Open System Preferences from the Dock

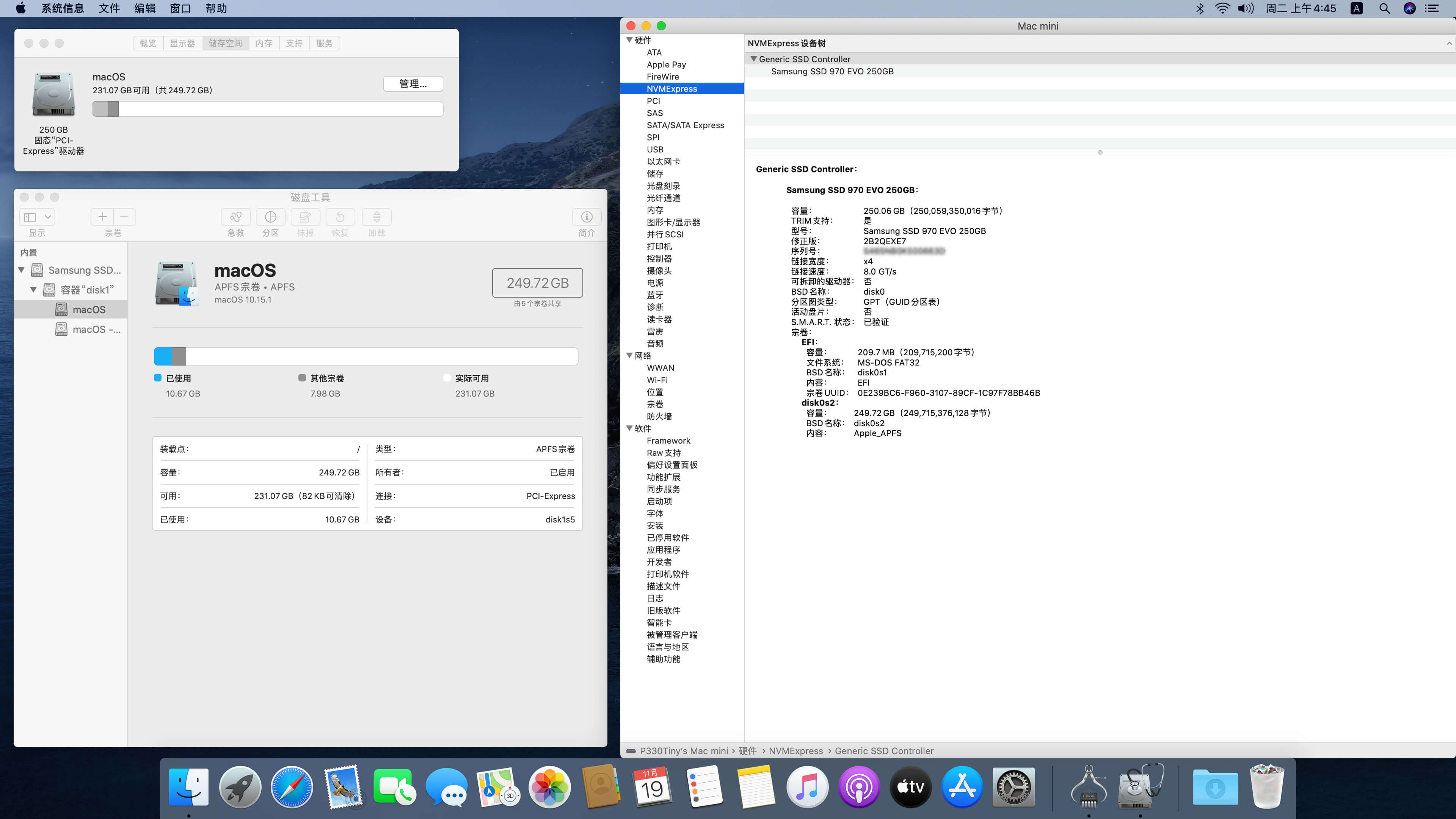(1014, 787)
